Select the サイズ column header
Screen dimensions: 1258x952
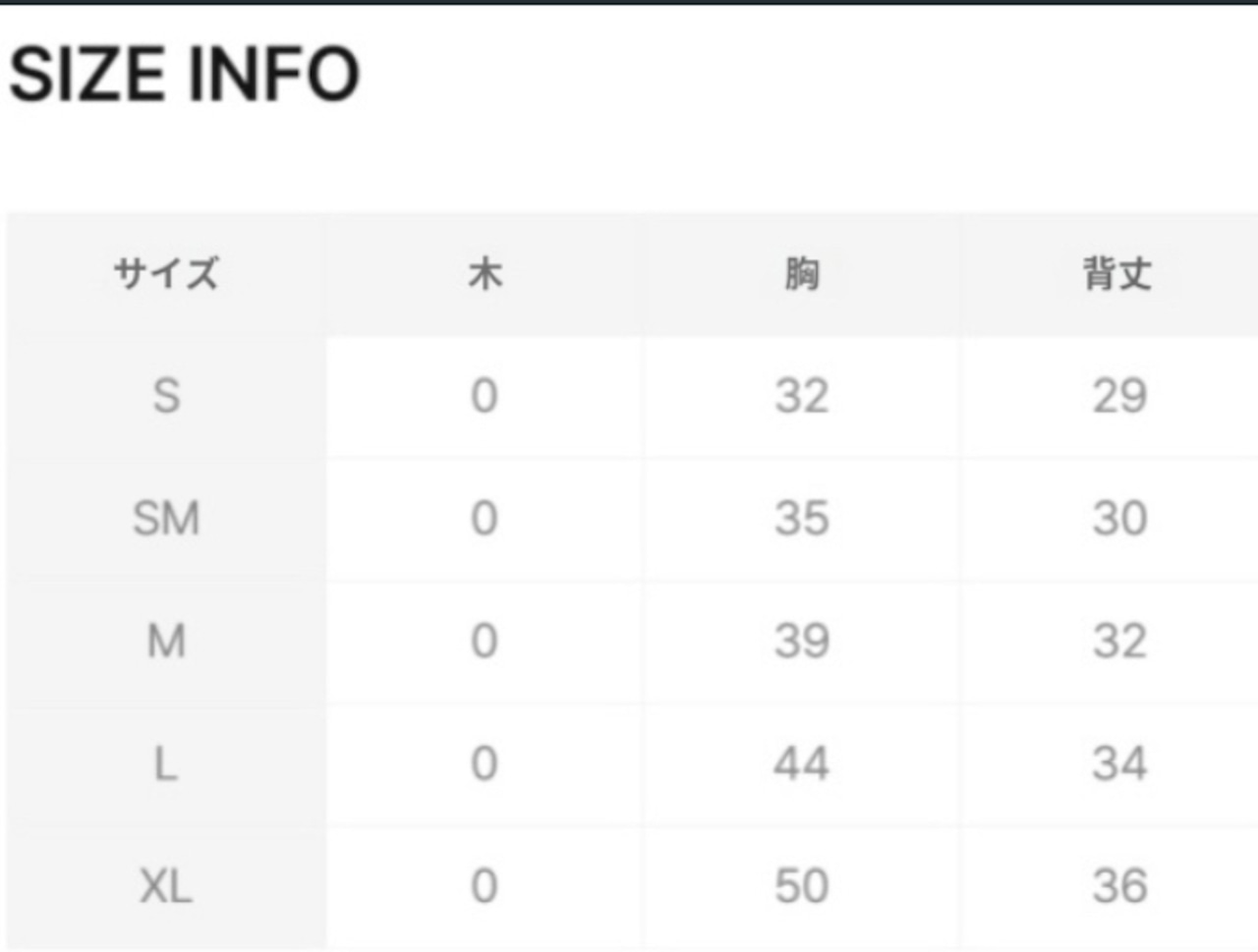pyautogui.click(x=165, y=274)
